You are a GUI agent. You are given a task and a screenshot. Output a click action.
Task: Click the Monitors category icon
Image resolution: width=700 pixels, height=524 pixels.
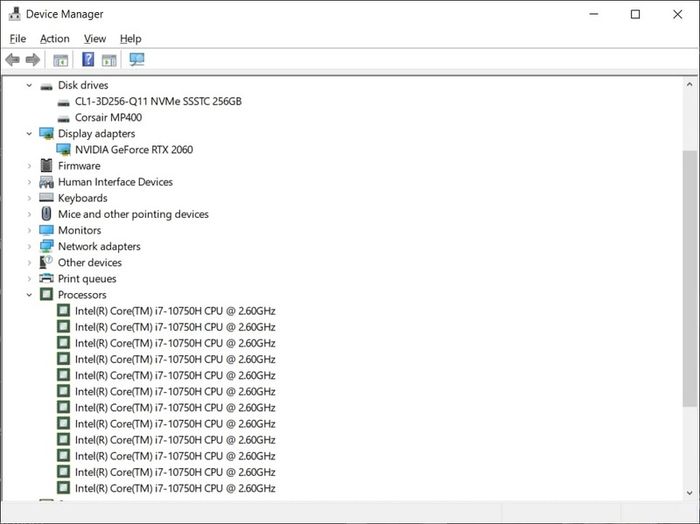[x=46, y=230]
